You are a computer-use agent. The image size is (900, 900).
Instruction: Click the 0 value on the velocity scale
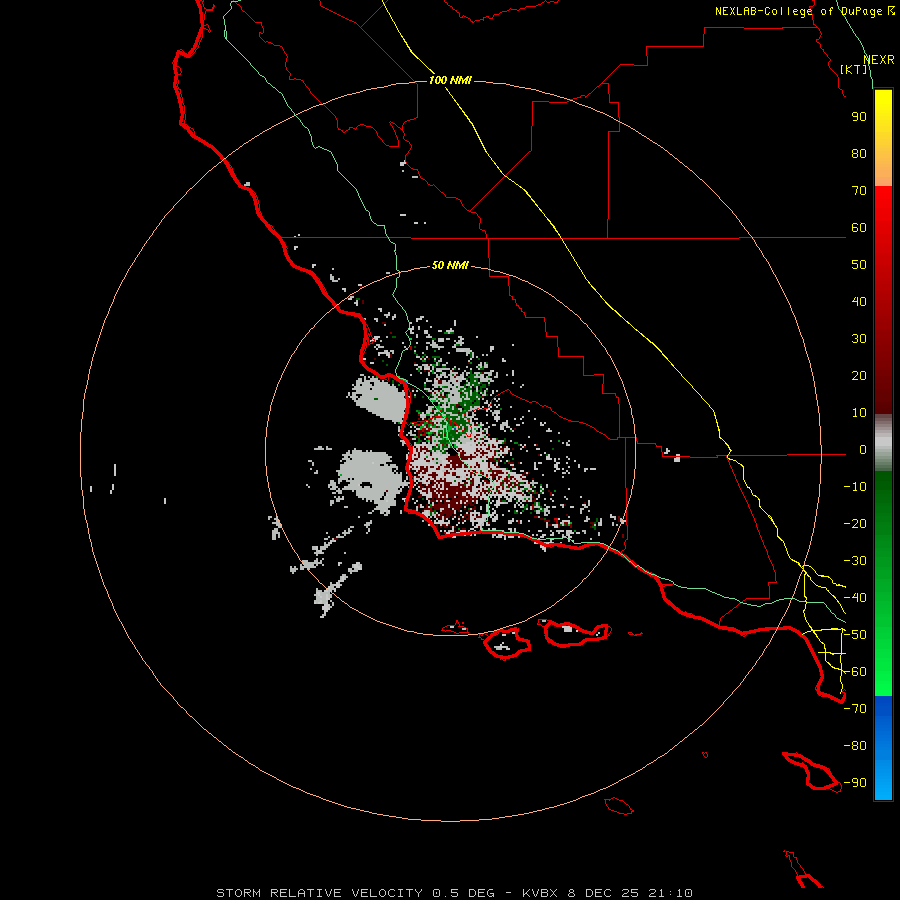[x=863, y=450]
